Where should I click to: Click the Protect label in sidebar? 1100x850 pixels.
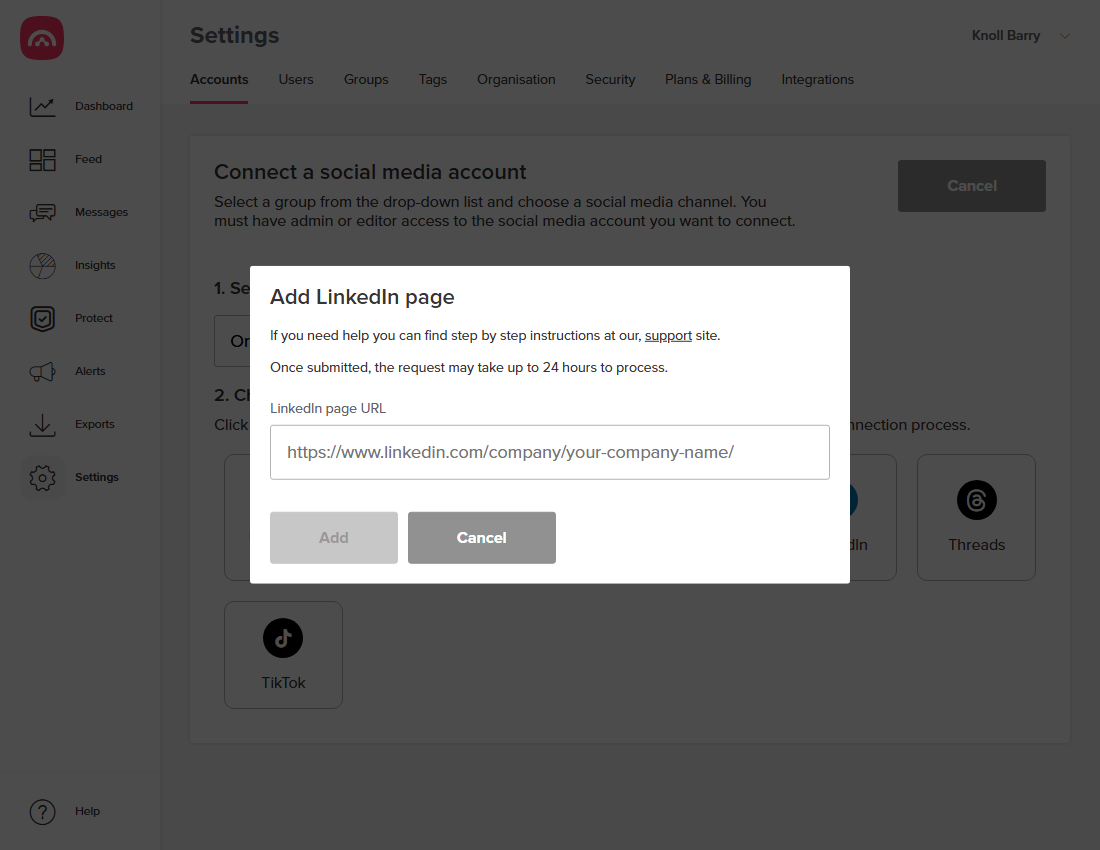click(x=94, y=318)
